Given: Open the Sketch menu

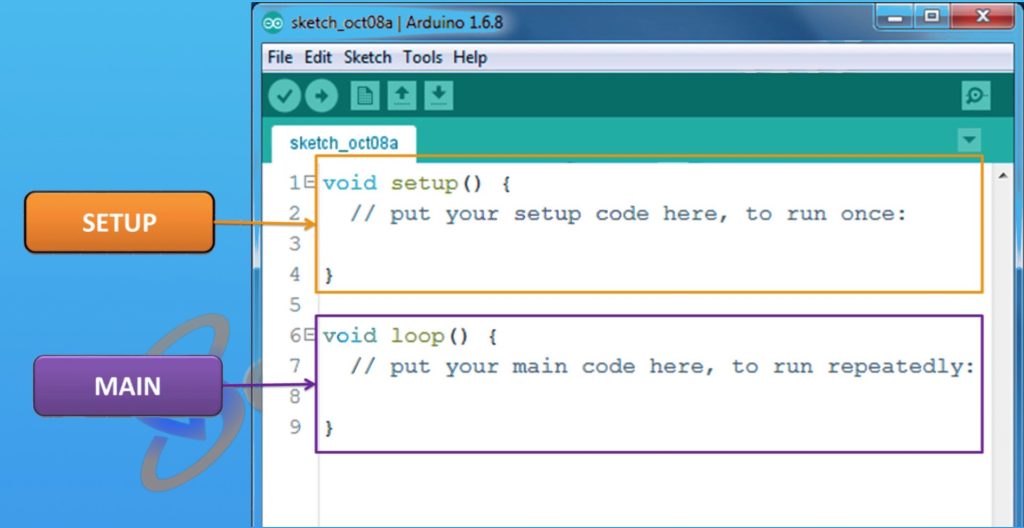Looking at the screenshot, I should [x=367, y=58].
